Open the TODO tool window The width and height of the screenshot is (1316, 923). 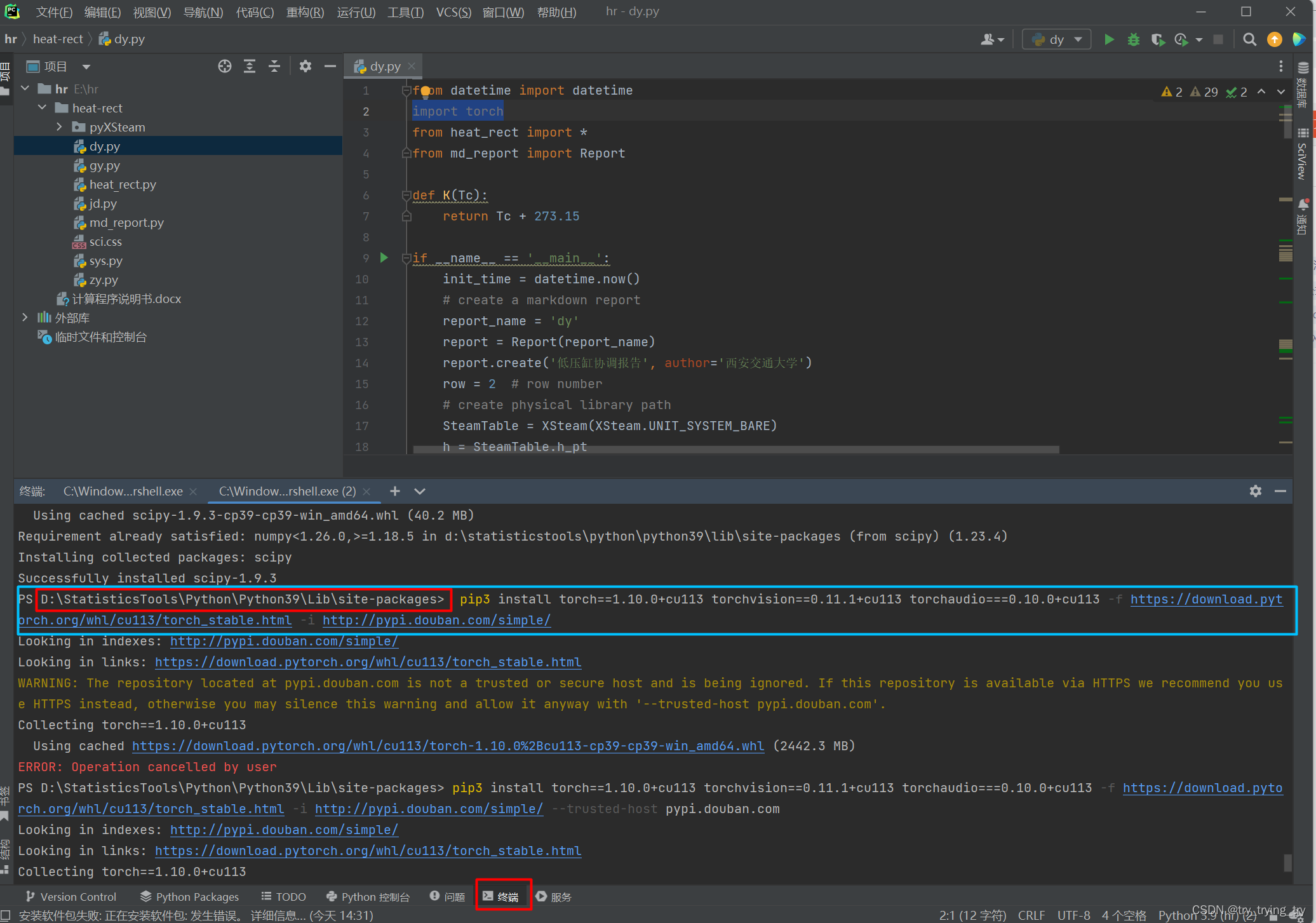coord(283,896)
